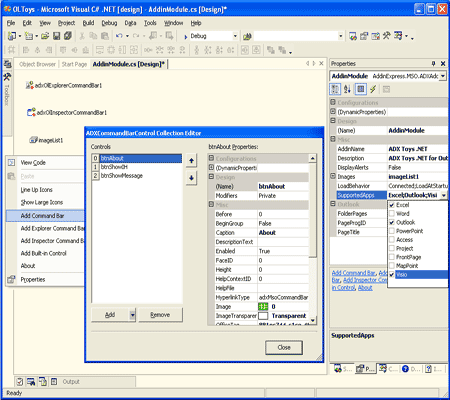
Task: Expand (DynamicProperties) in btnAbout properties
Action: (211, 167)
